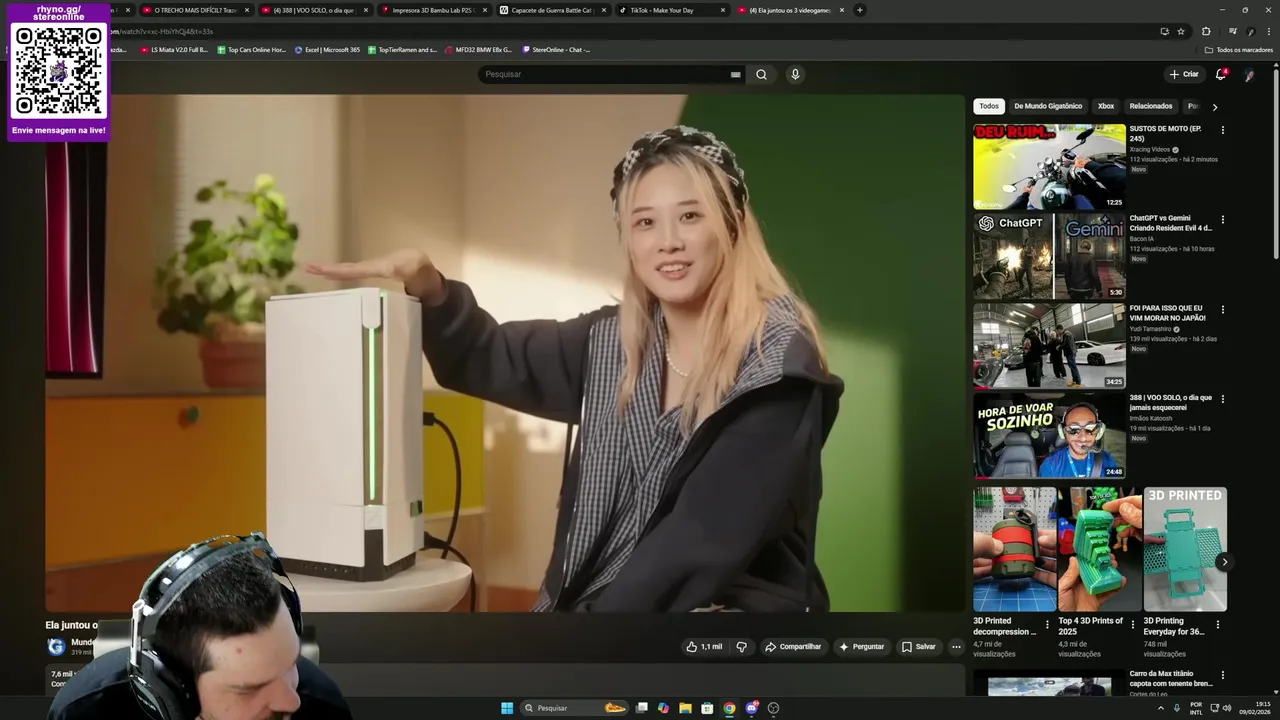Image resolution: width=1280 pixels, height=720 pixels.
Task: Start voice search with microphone icon
Action: 795,74
